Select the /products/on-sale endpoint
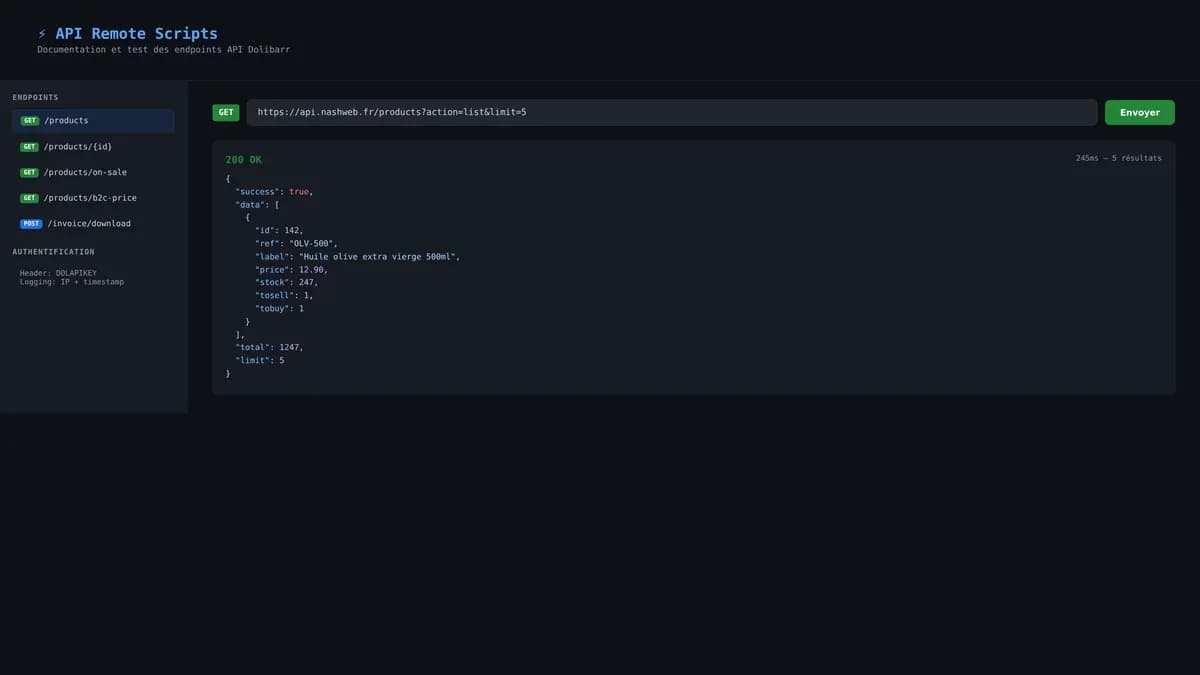Viewport: 1200px width, 675px height. [x=93, y=171]
